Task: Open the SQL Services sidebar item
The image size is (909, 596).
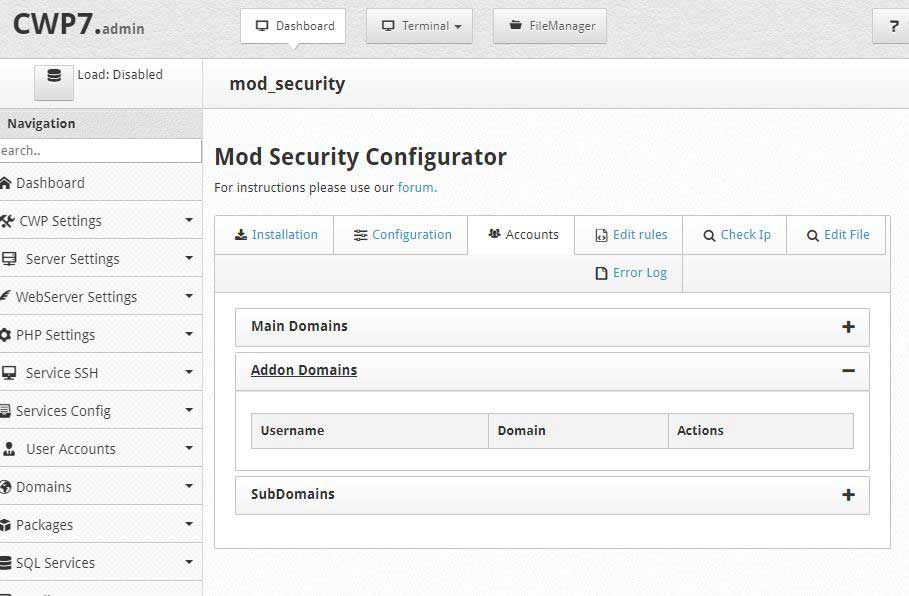Action: point(100,562)
